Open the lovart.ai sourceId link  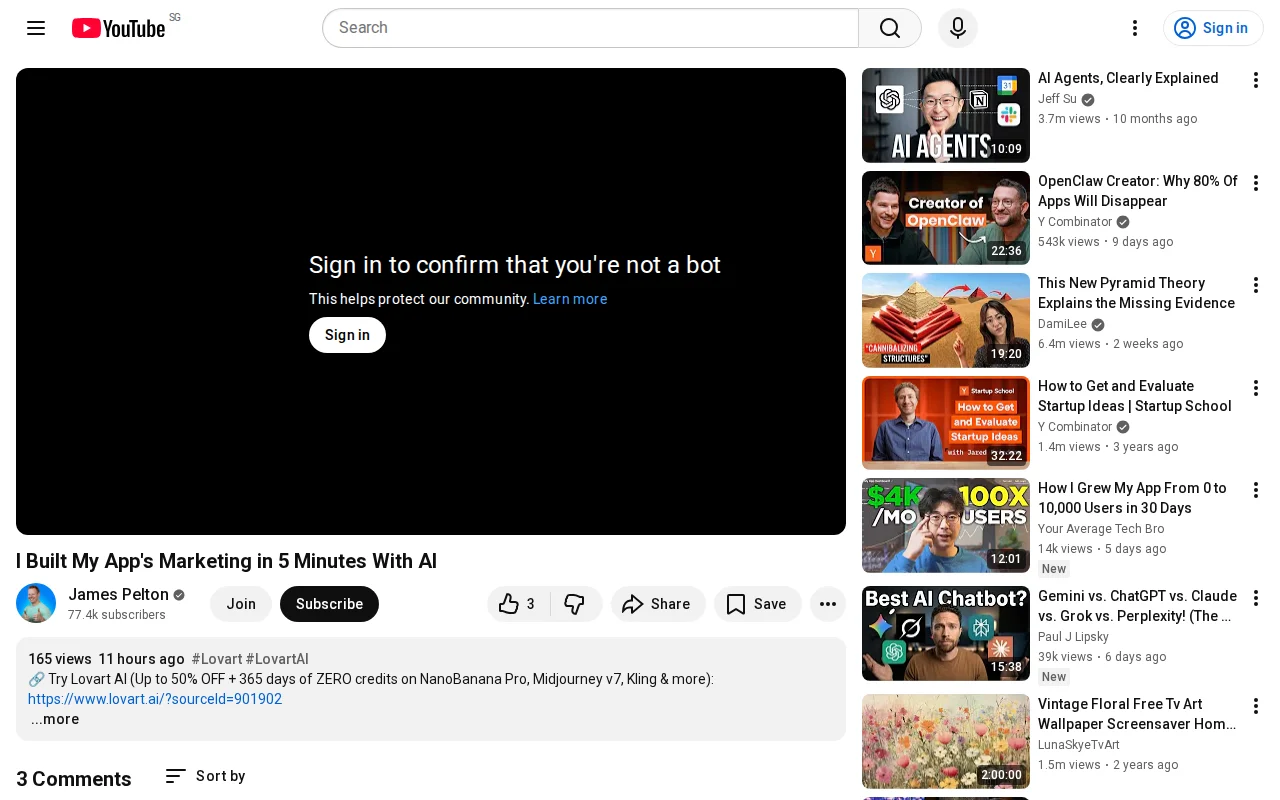pyautogui.click(x=155, y=699)
